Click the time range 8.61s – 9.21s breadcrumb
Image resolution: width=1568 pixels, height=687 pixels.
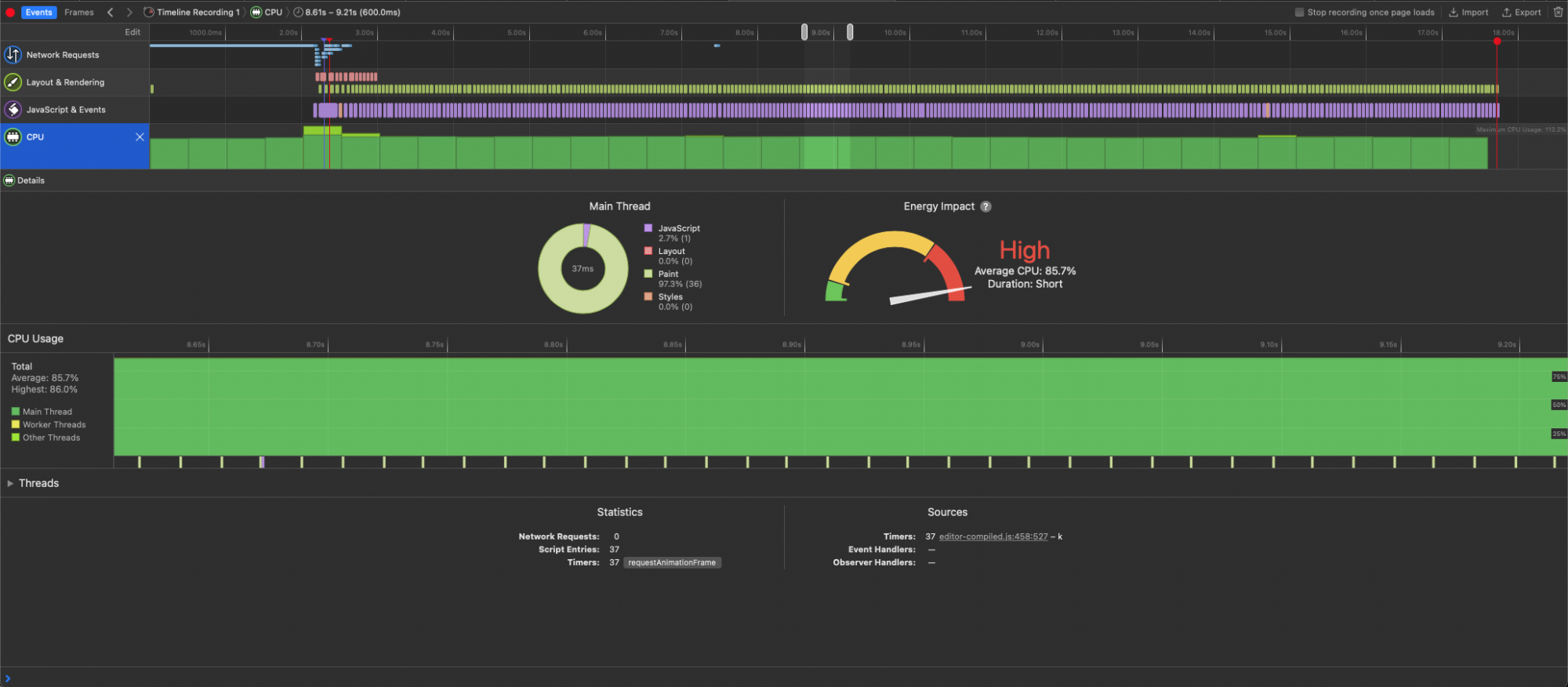[x=347, y=12]
